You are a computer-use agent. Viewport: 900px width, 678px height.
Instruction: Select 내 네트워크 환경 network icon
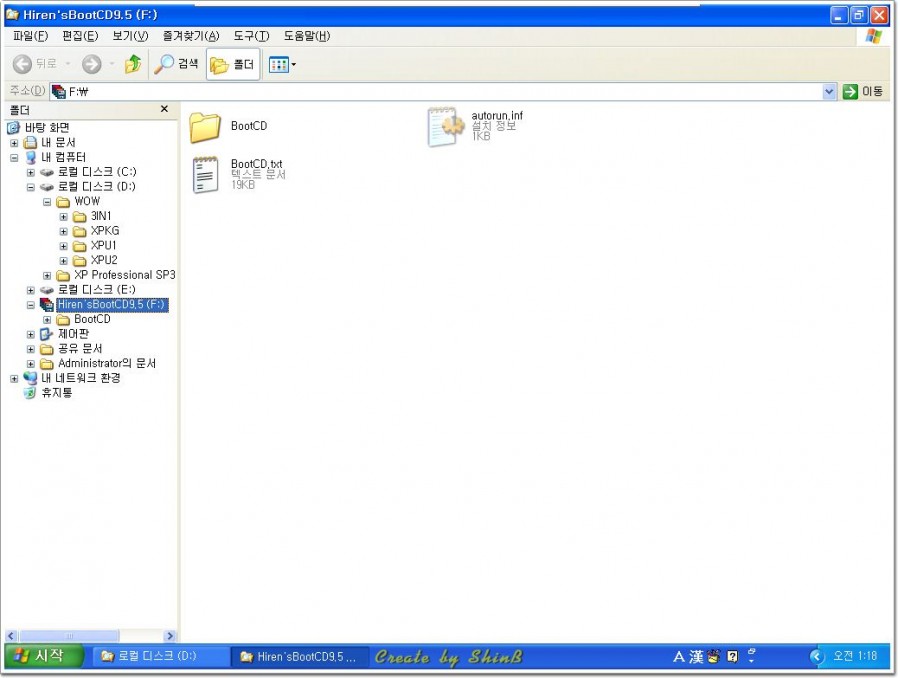click(x=30, y=378)
